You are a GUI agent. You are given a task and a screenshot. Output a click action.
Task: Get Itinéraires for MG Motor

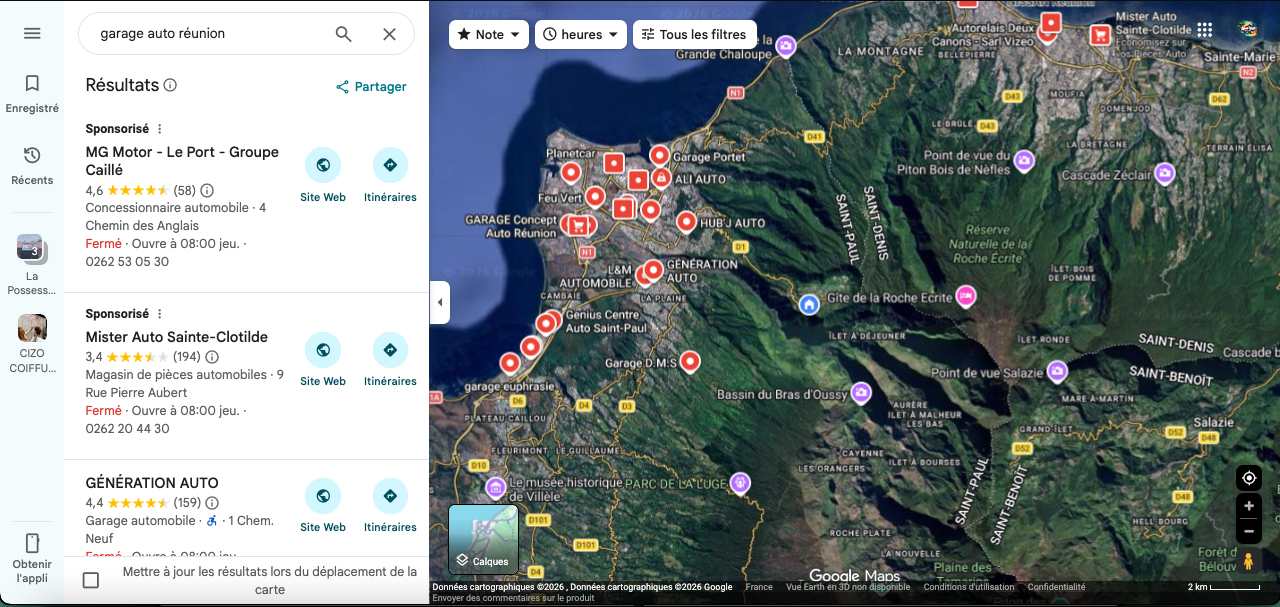pos(390,176)
